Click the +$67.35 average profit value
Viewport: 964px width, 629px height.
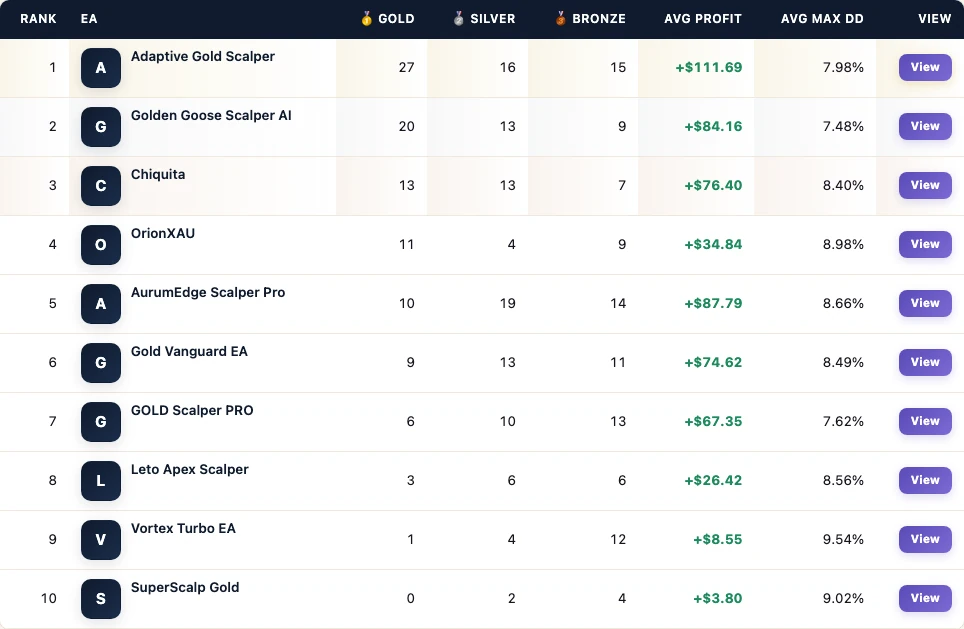[x=713, y=422]
